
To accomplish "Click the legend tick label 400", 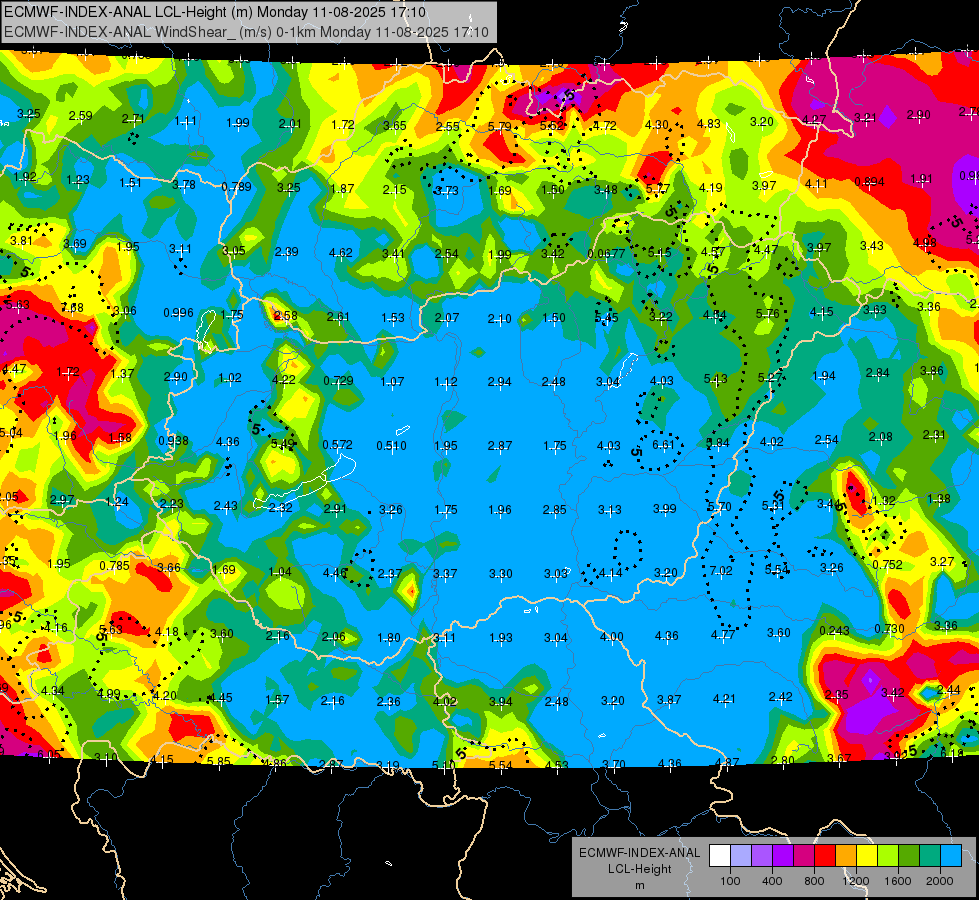I will (x=772, y=881).
